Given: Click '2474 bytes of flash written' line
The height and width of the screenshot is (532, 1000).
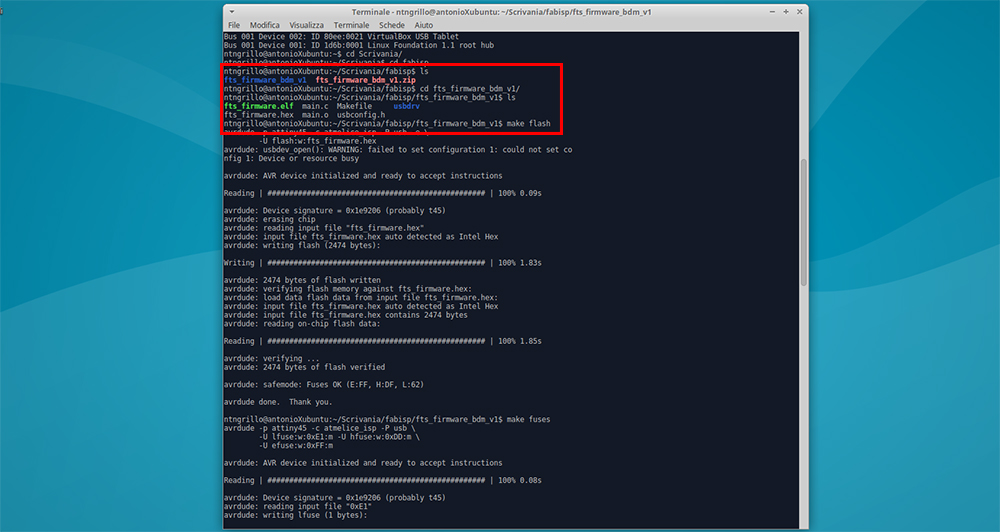Looking at the screenshot, I should [x=302, y=280].
